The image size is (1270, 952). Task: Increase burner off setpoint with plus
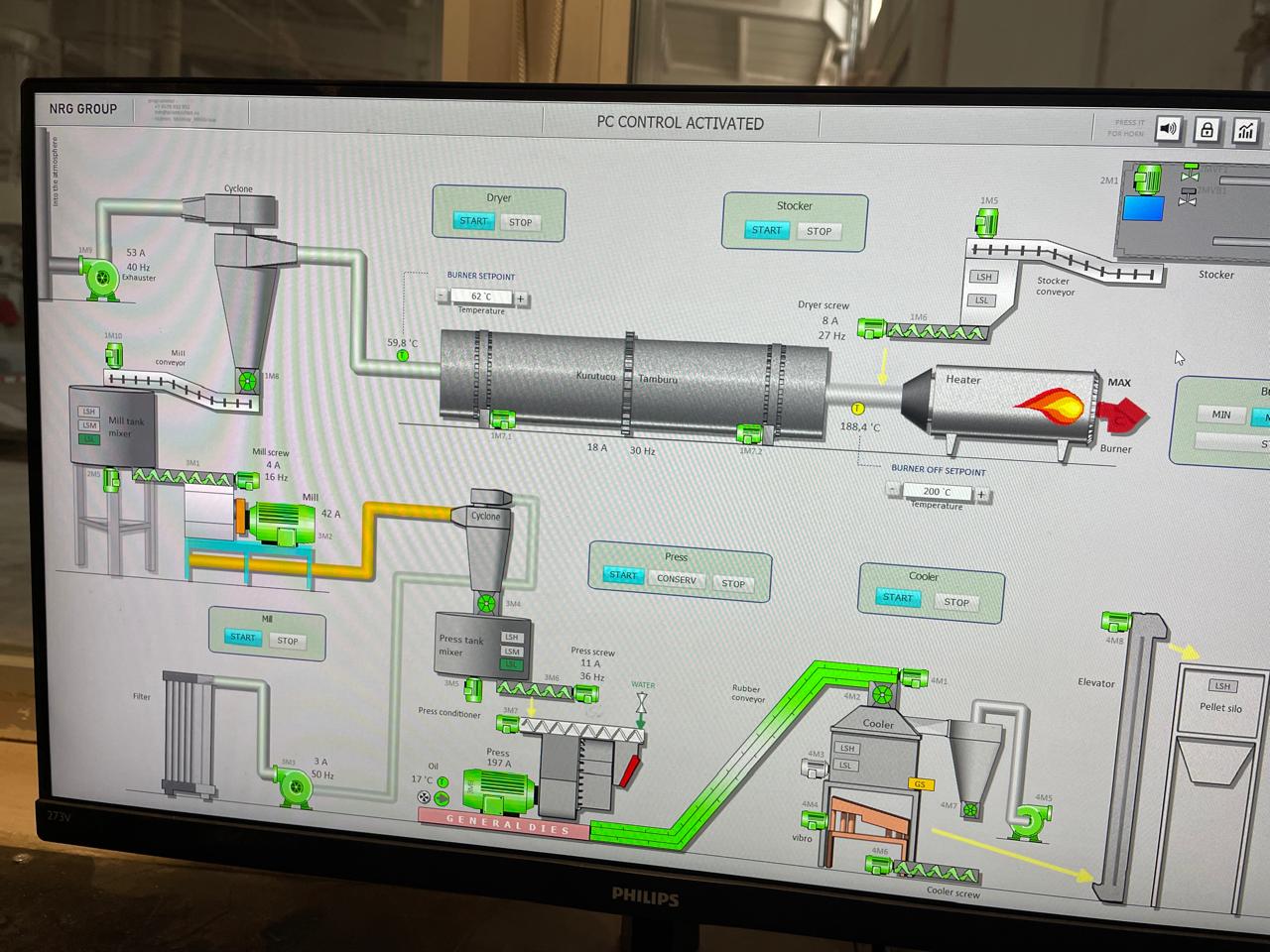coord(981,493)
